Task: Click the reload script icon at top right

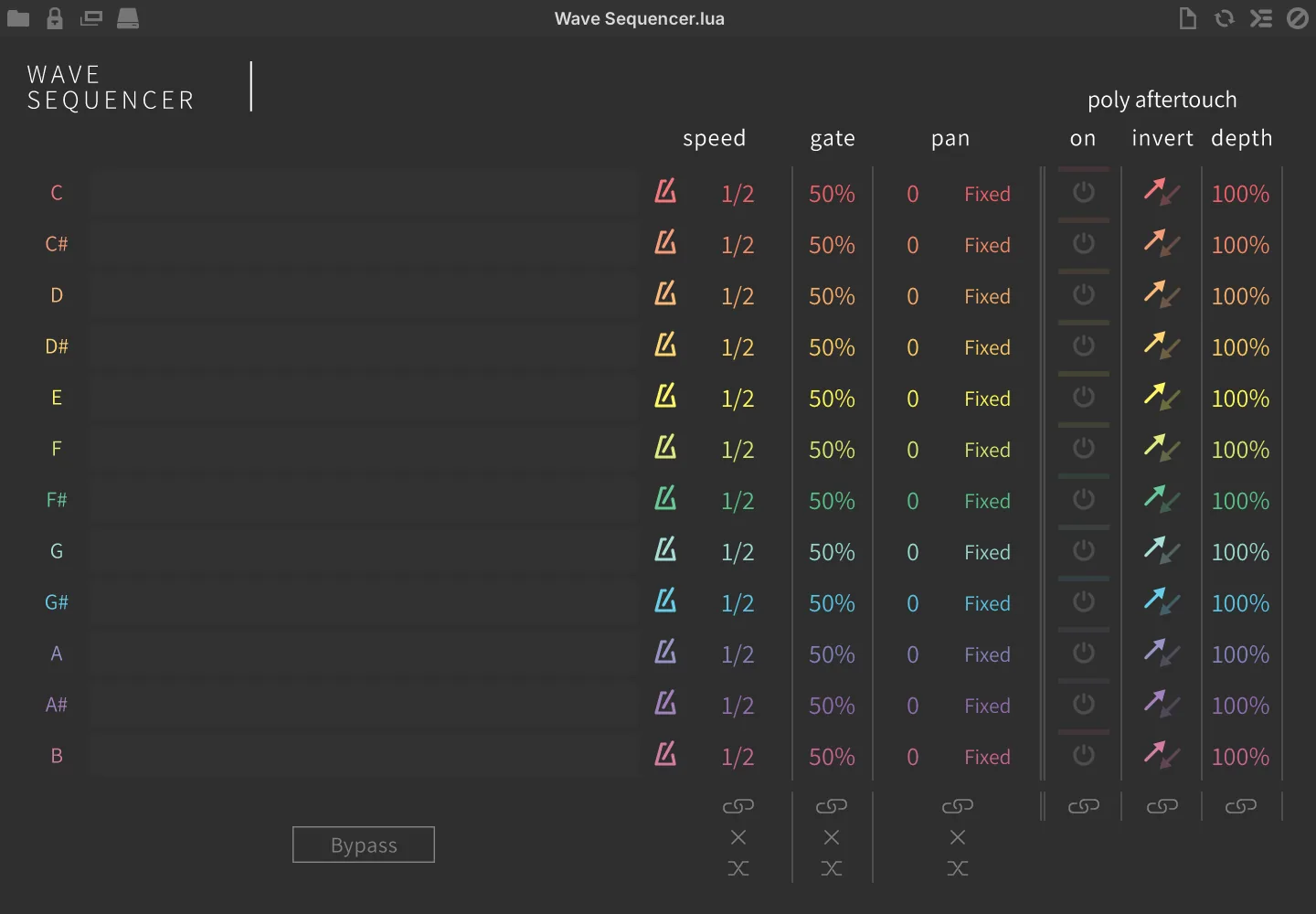Action: click(1225, 18)
